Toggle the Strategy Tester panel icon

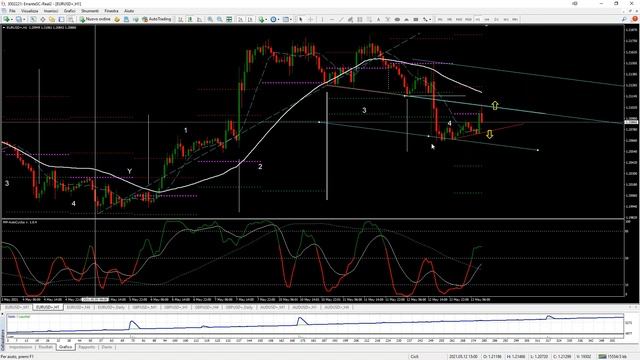point(71,19)
